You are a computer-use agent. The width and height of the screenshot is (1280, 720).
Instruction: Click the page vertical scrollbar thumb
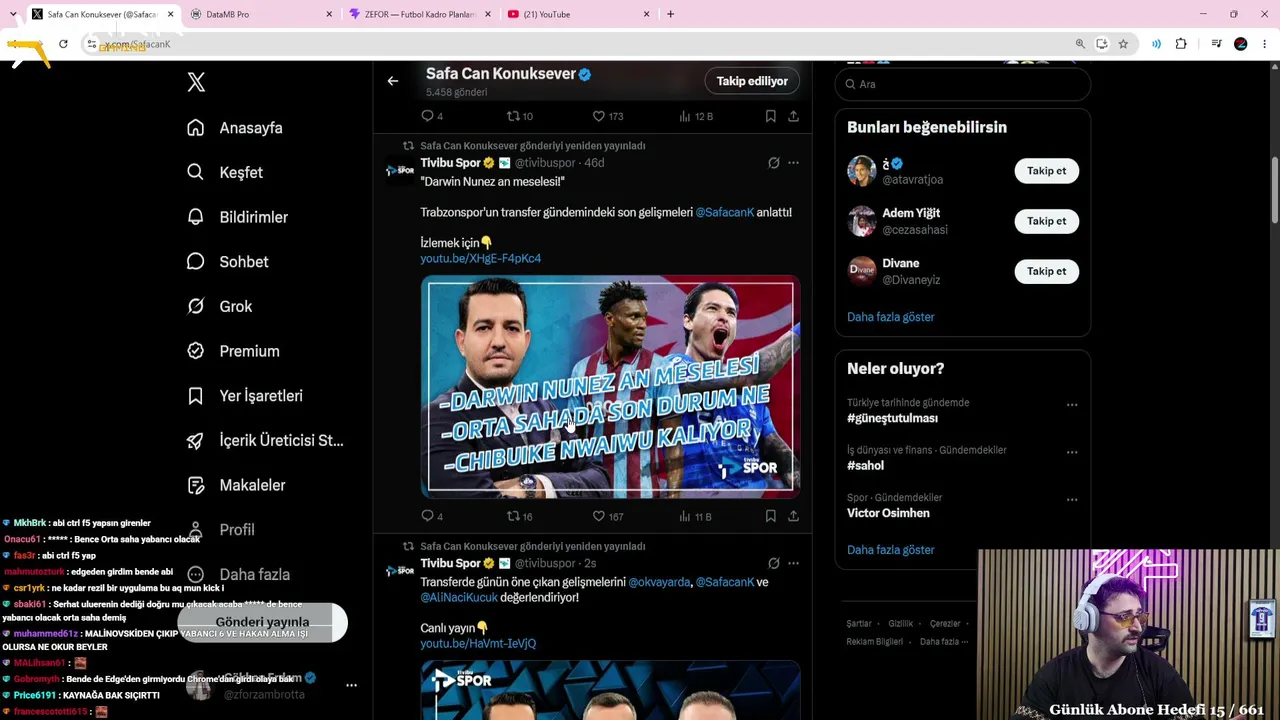pyautogui.click(x=1274, y=190)
